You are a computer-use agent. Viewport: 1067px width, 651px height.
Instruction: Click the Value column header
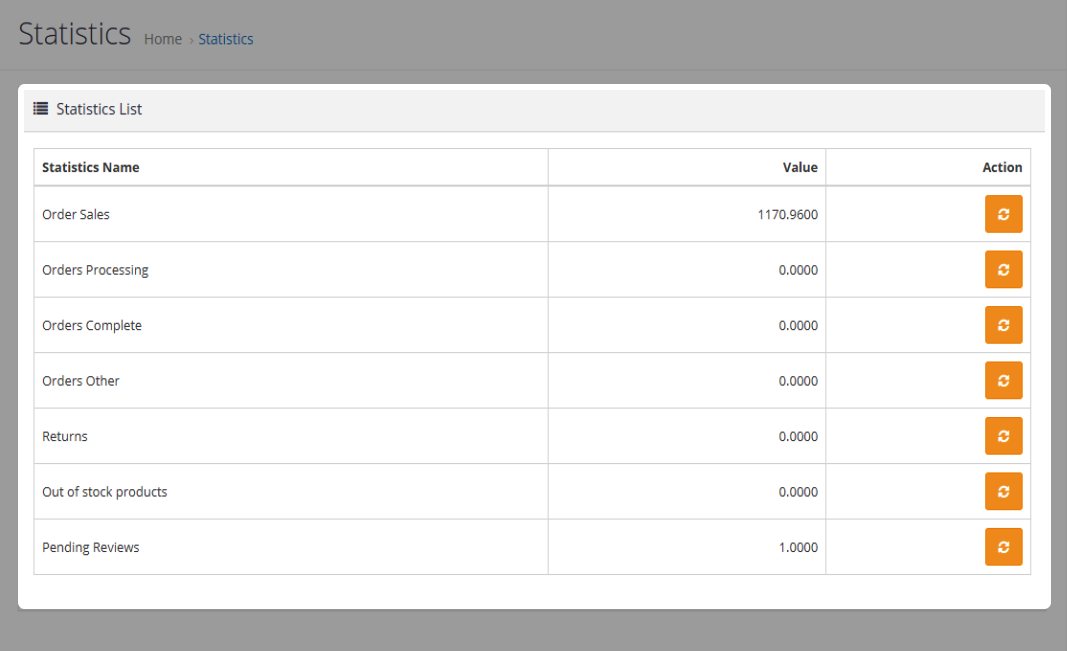799,167
